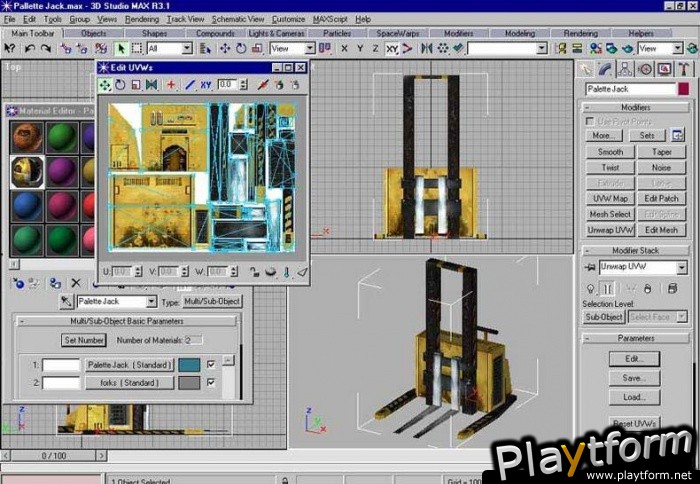The height and width of the screenshot is (484, 700).
Task: Click the Palette Jack object name field
Action: (x=631, y=89)
